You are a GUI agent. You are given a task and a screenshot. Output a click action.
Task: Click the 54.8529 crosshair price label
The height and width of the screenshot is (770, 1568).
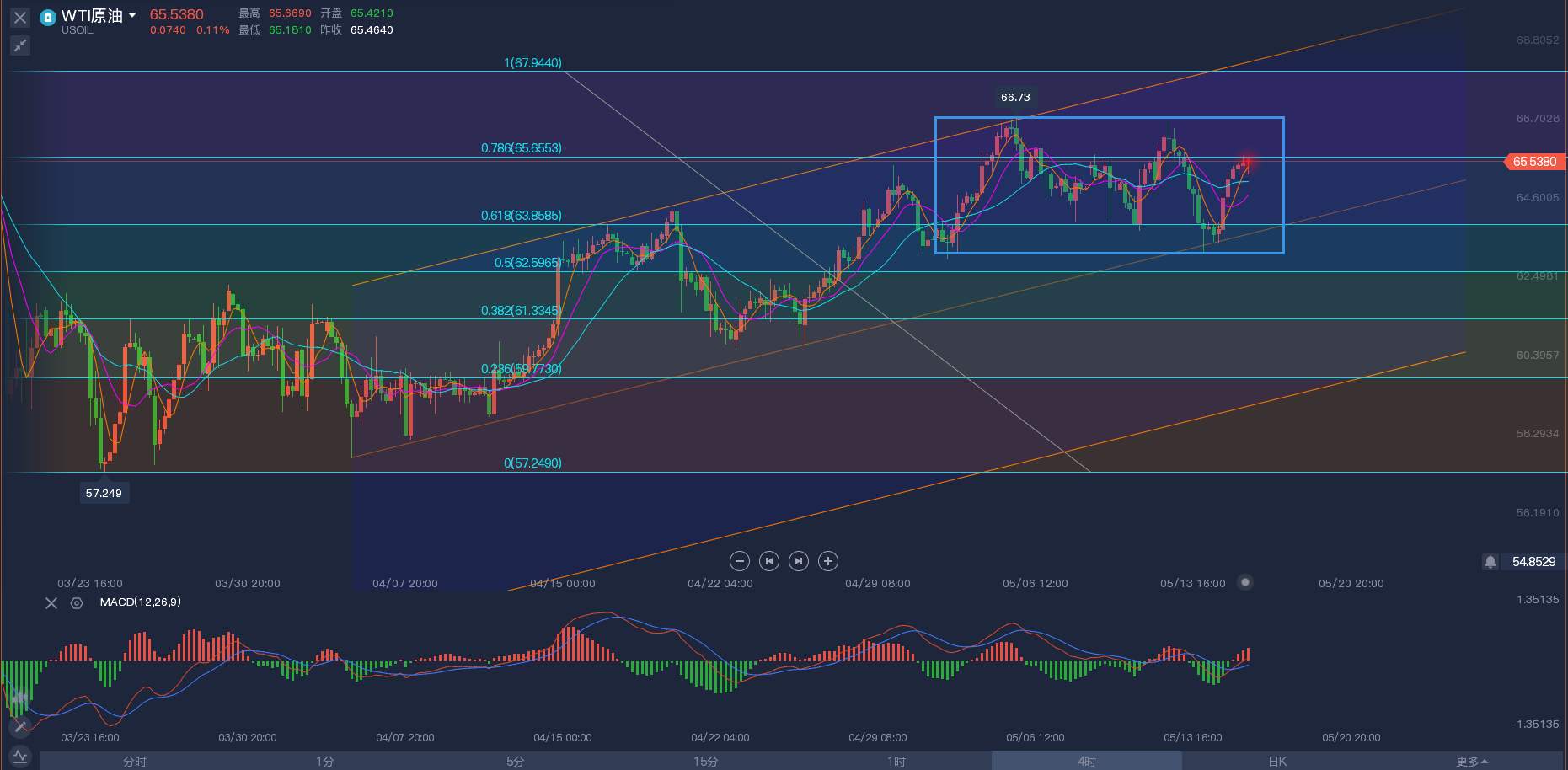1533,562
